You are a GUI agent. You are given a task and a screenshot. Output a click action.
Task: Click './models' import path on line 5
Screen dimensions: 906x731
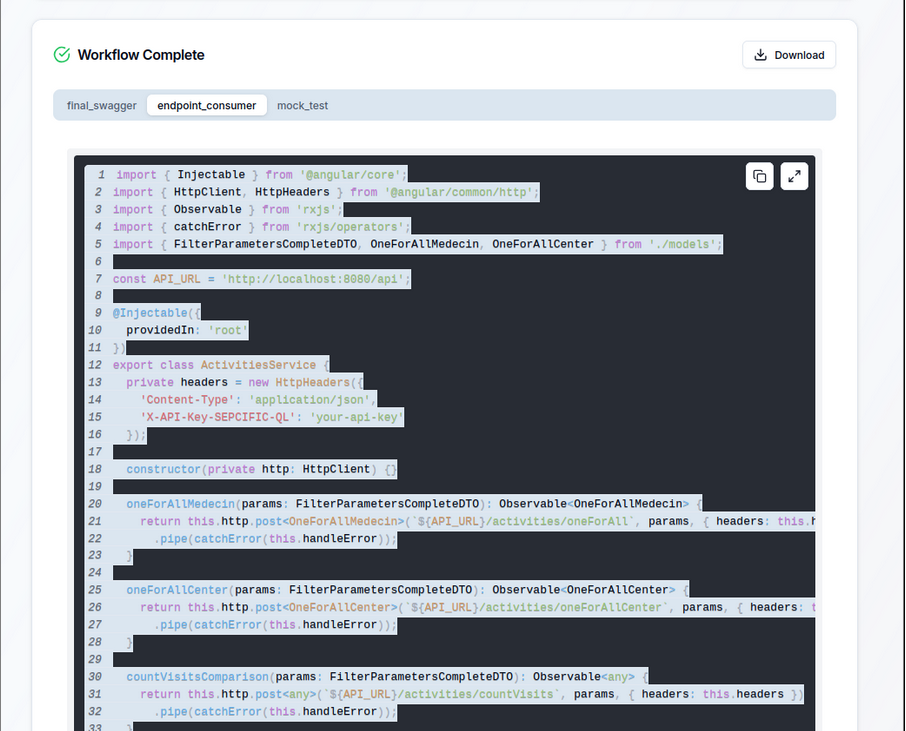click(x=682, y=244)
